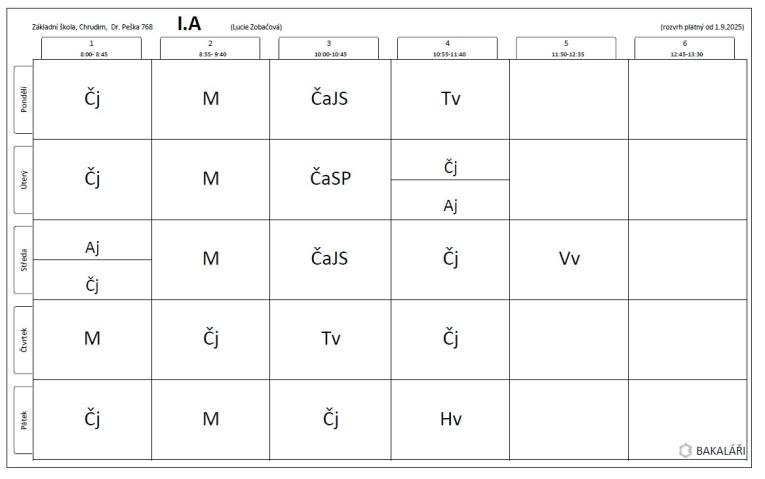Select Thursday's Tv lesson cell
The width and height of the screenshot is (765, 479).
[330, 339]
